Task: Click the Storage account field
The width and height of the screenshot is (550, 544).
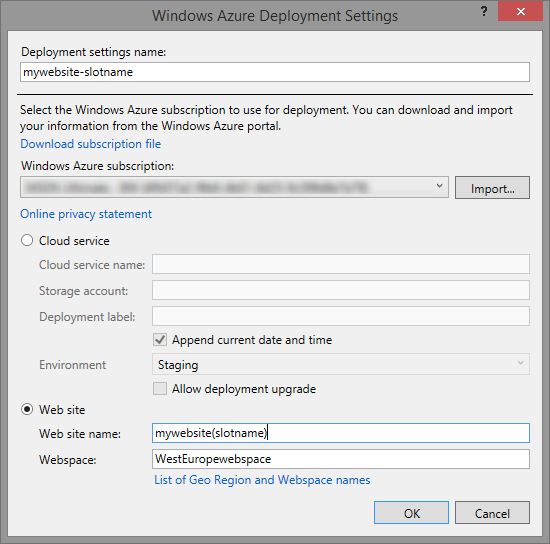Action: click(341, 290)
